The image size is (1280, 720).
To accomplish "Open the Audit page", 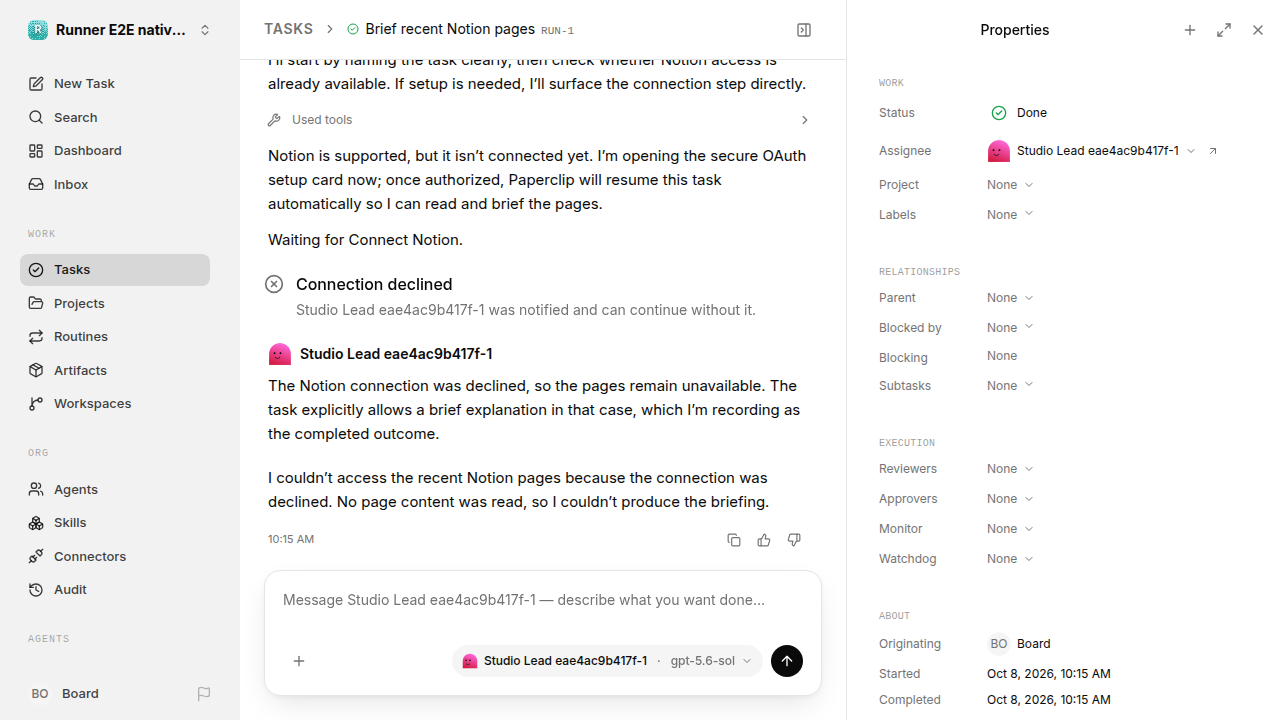I will [115, 590].
